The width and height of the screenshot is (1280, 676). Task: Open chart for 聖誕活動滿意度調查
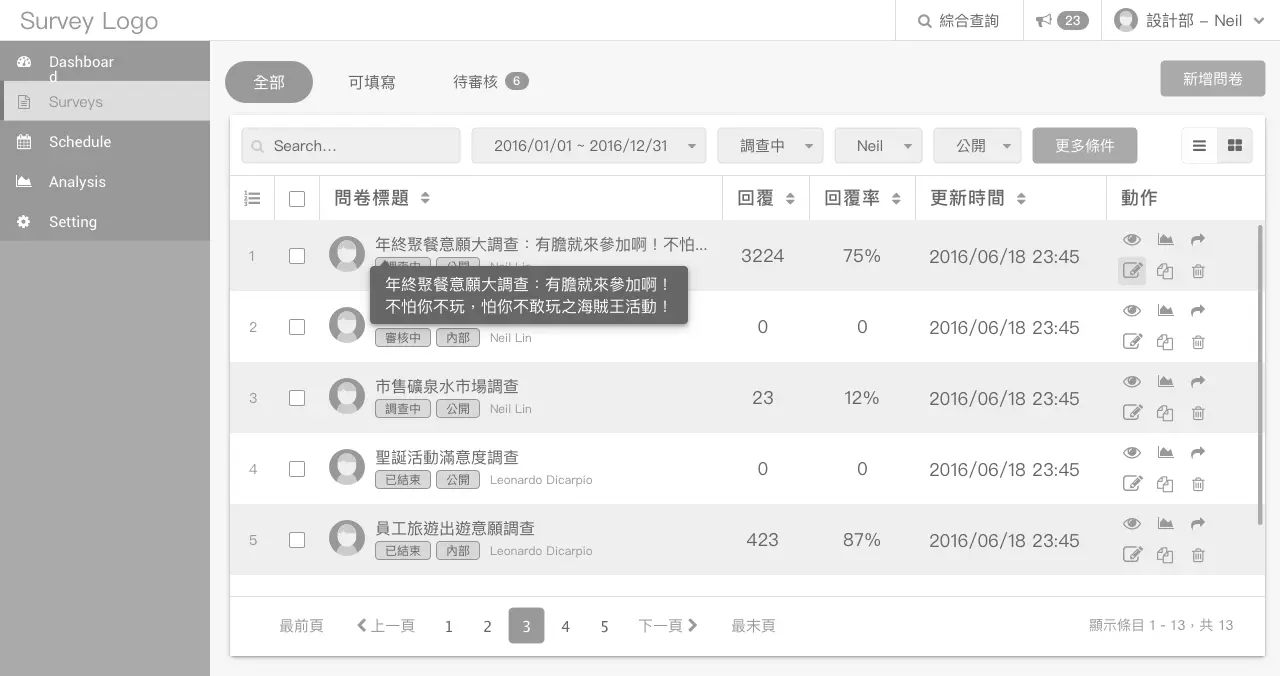click(1165, 453)
